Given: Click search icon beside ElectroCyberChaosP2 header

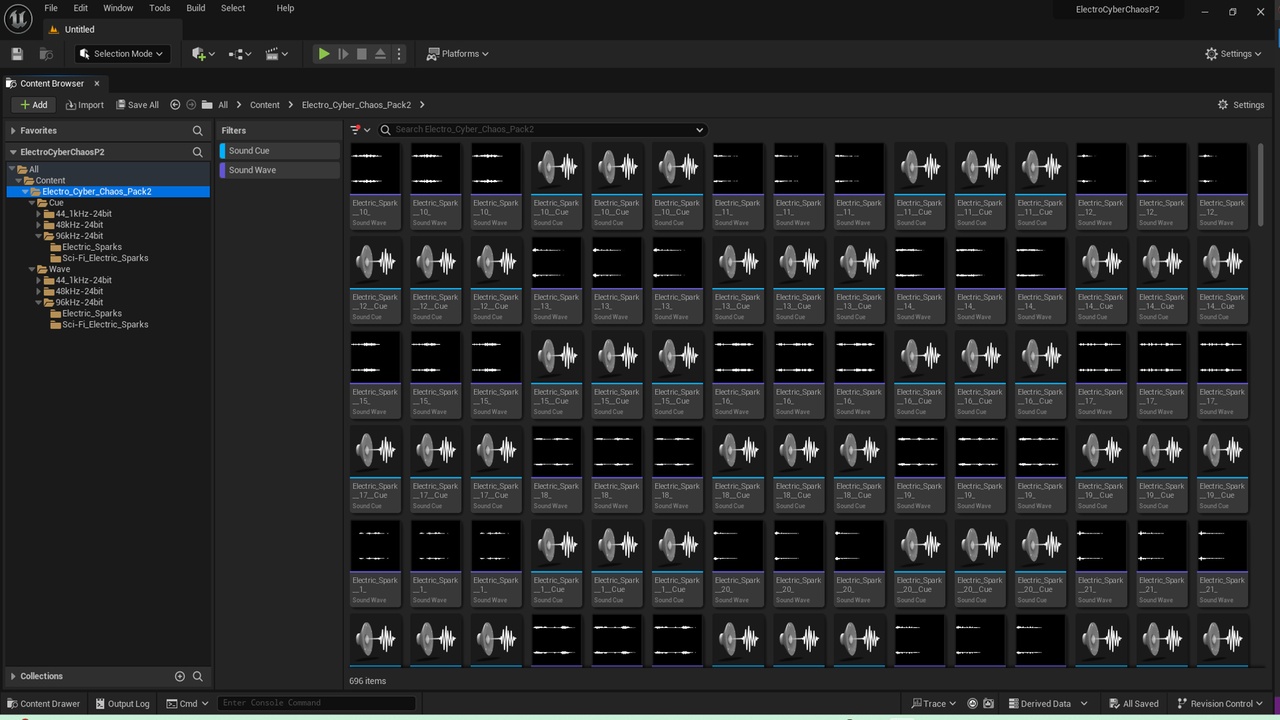Looking at the screenshot, I should click(198, 152).
